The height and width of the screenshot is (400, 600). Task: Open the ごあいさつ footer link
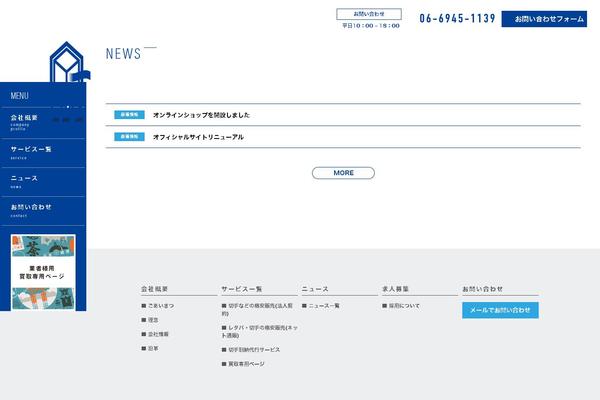(x=158, y=306)
